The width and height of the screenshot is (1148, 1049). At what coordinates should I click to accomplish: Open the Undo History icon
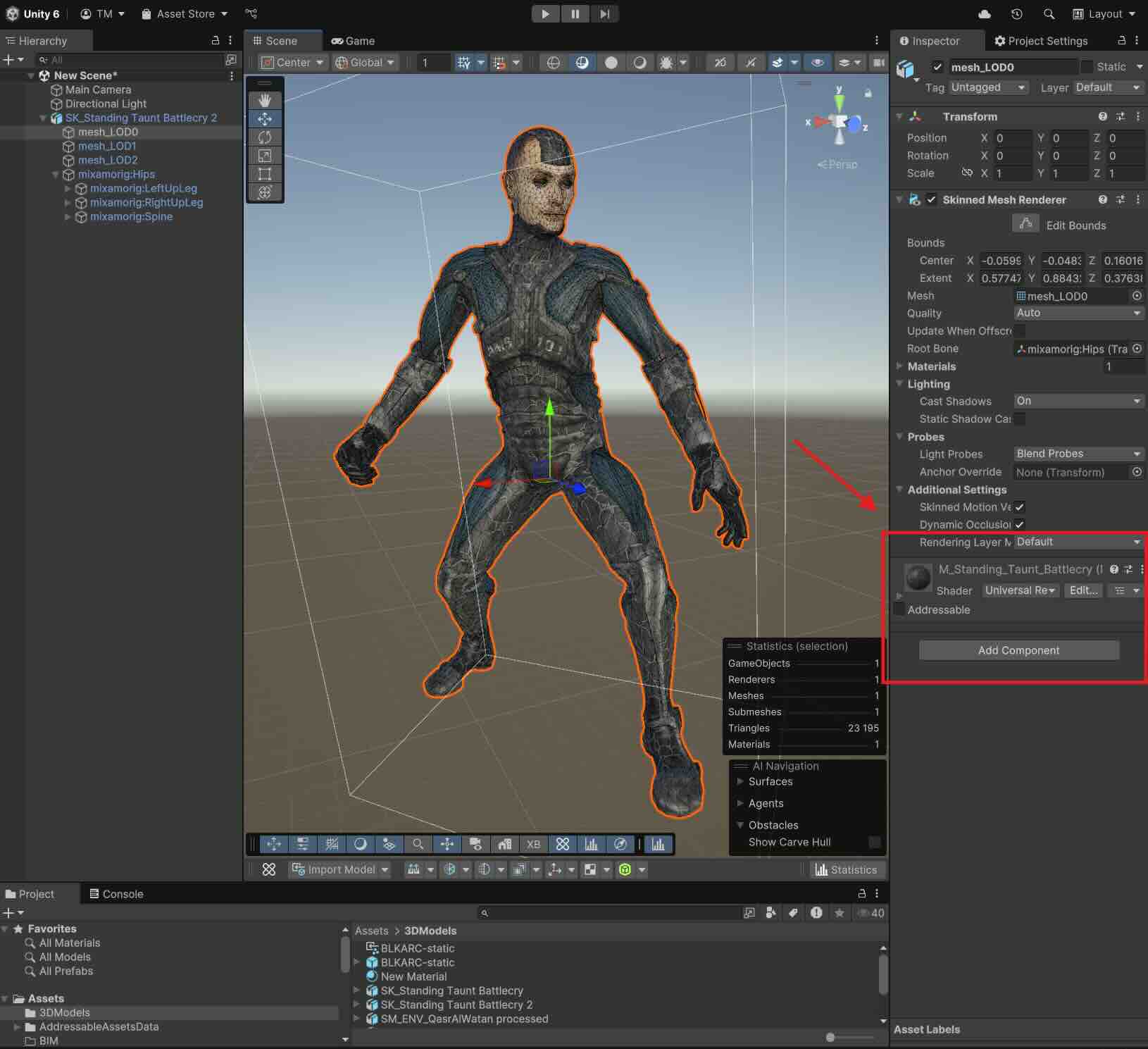coord(1016,13)
